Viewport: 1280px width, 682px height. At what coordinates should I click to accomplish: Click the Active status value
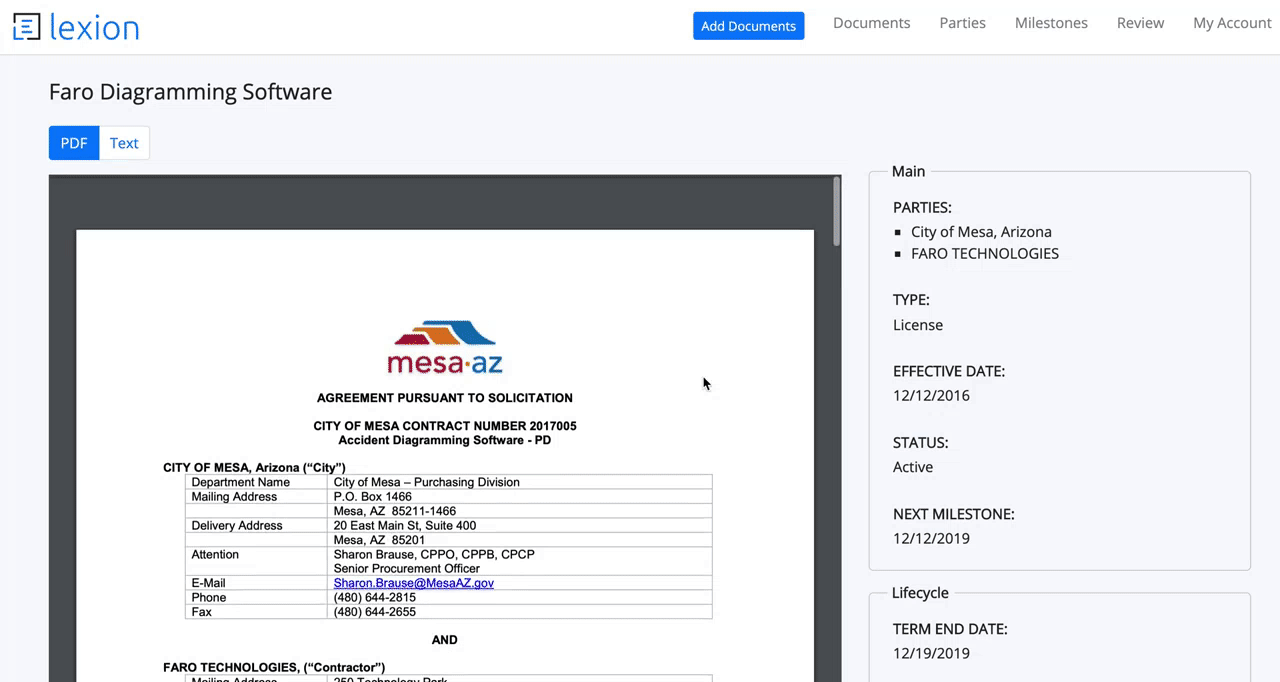pos(912,467)
